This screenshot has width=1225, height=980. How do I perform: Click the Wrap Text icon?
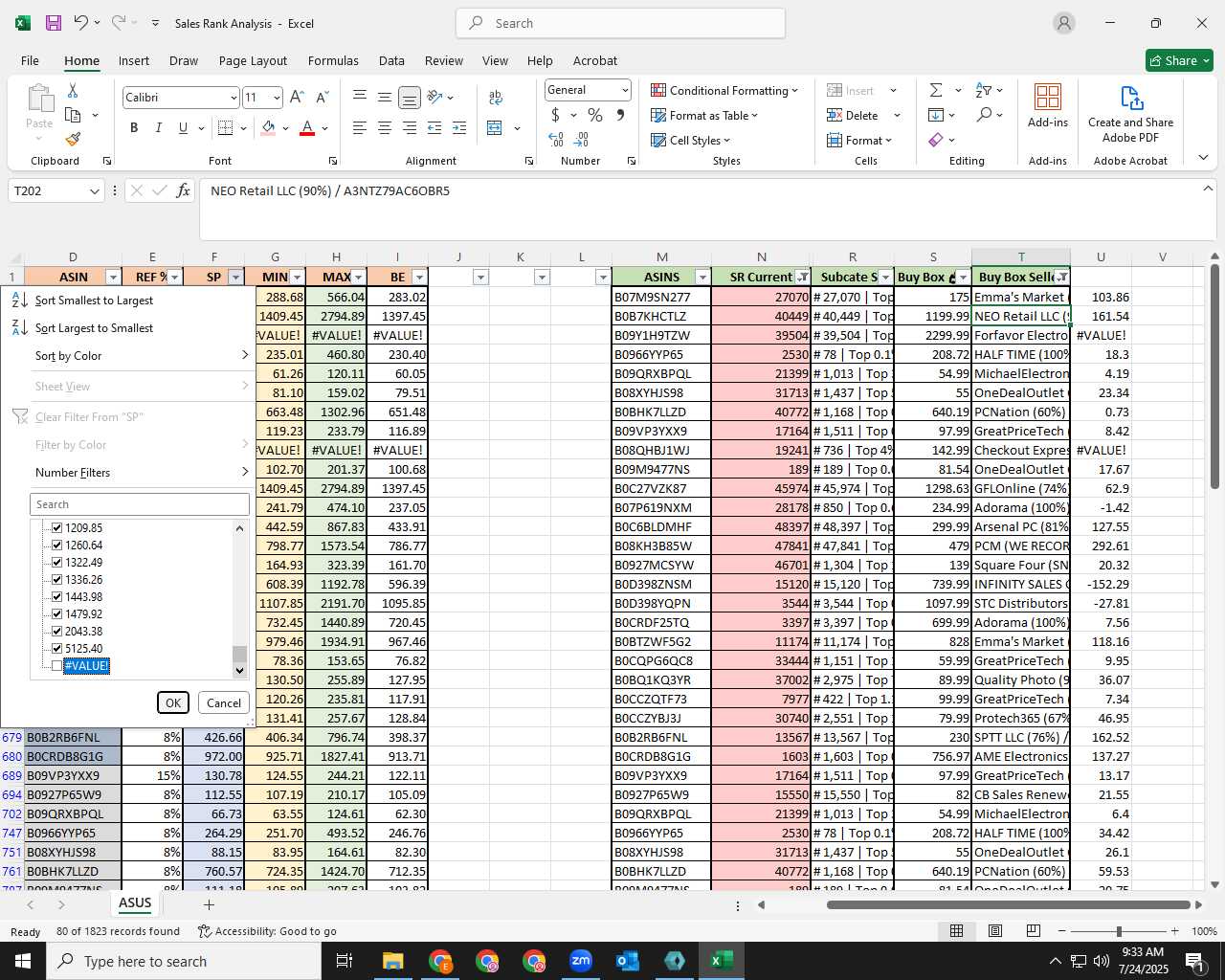pyautogui.click(x=496, y=98)
